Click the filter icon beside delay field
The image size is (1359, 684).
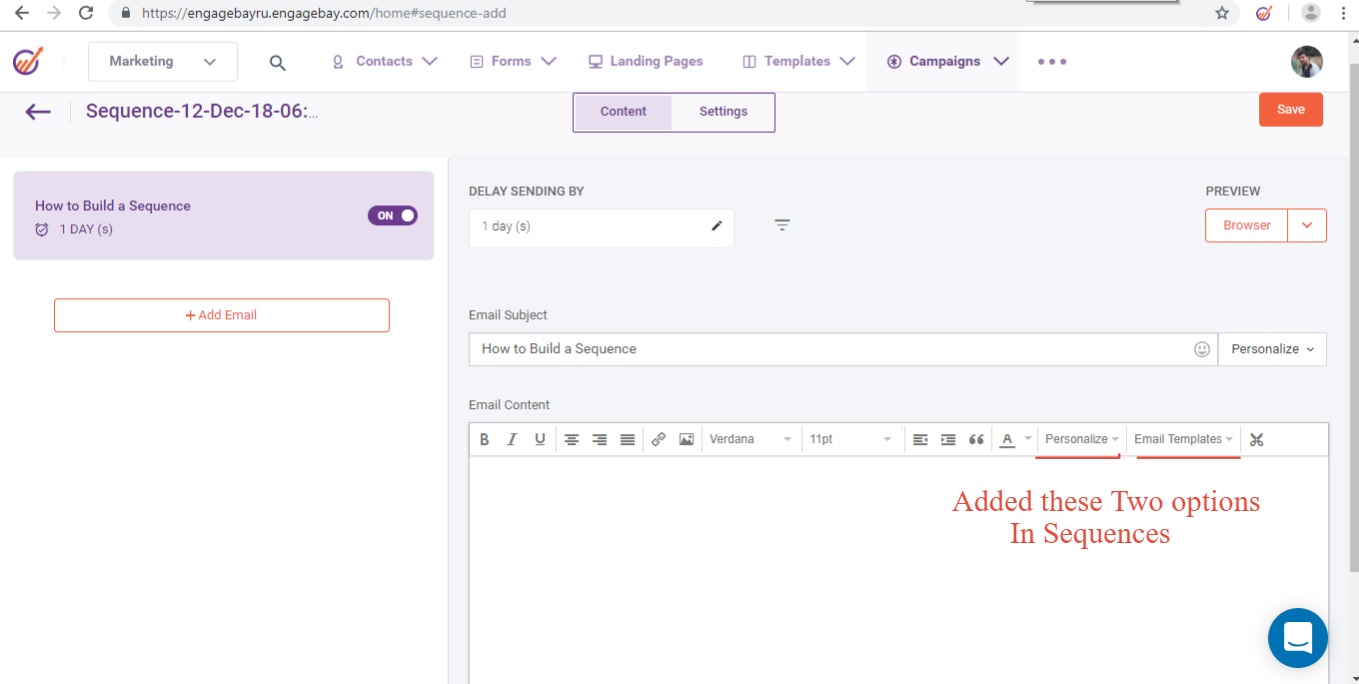click(782, 226)
